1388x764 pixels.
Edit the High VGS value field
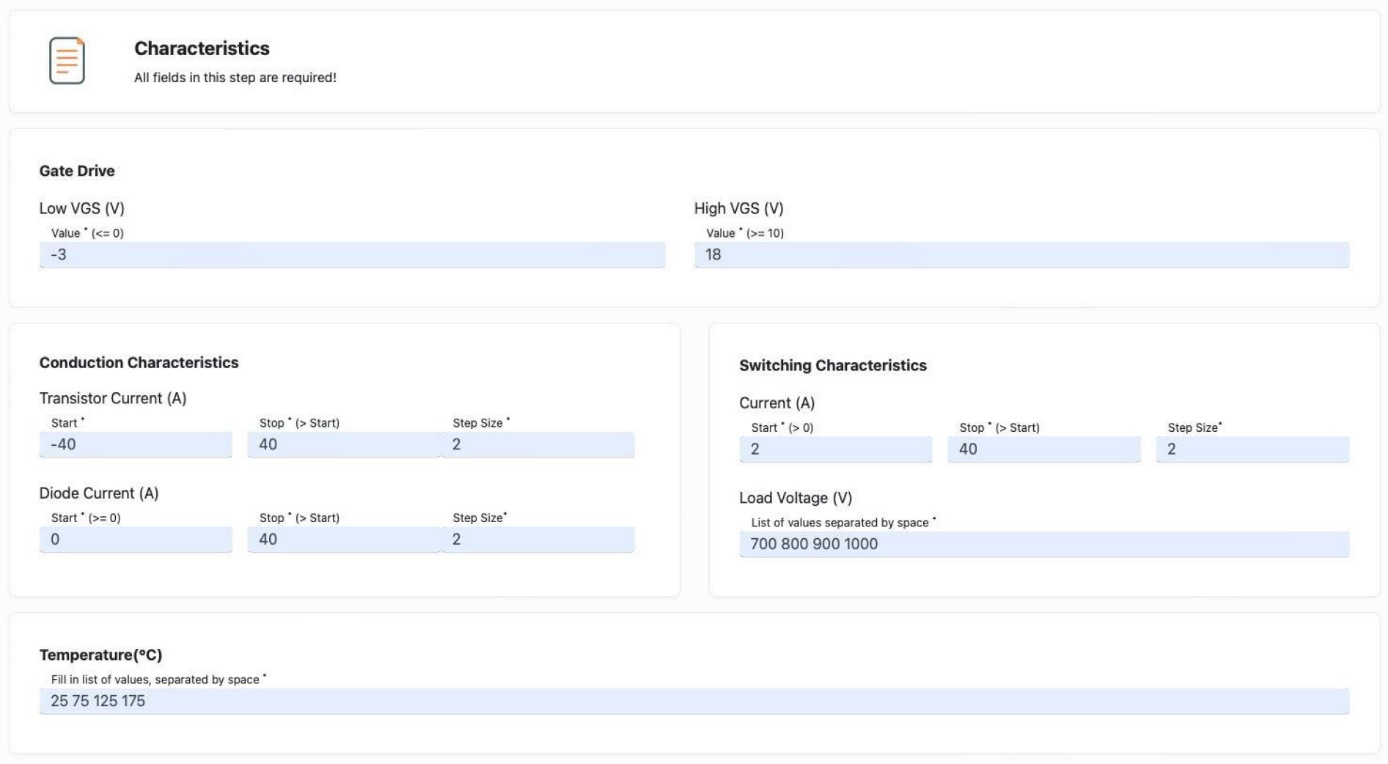[1021, 255]
